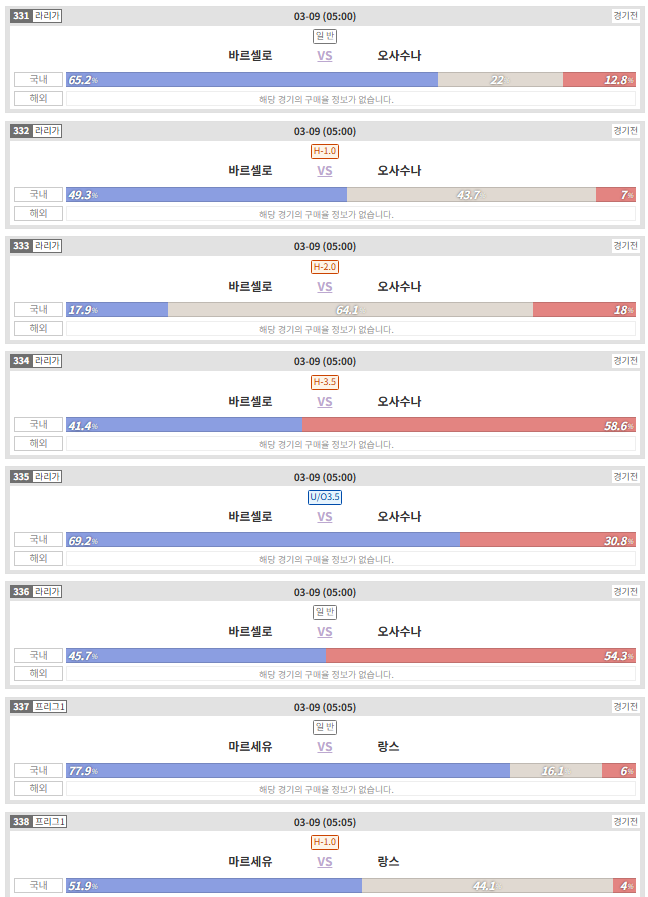Select the 국내 tab in match 331
648x897 pixels.
click(x=38, y=80)
